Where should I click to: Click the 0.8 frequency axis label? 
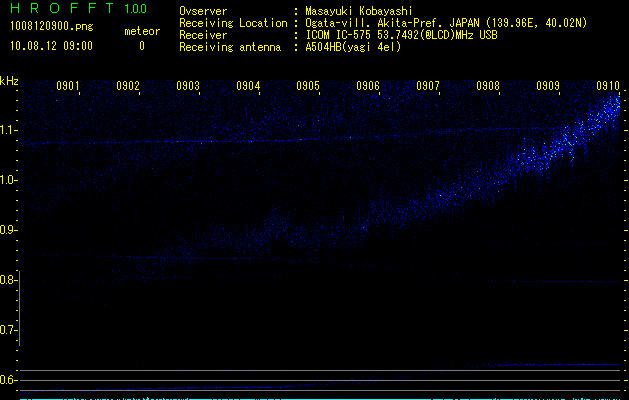click(8, 280)
